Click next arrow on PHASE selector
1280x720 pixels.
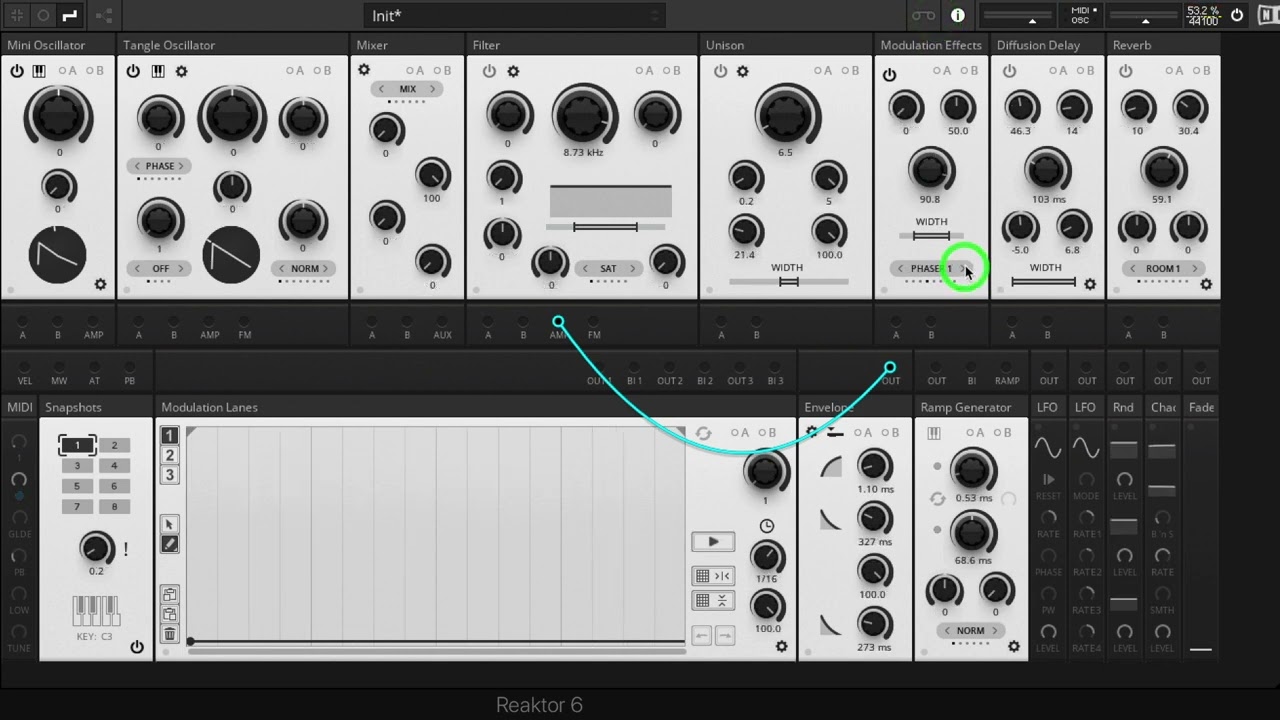[183, 166]
